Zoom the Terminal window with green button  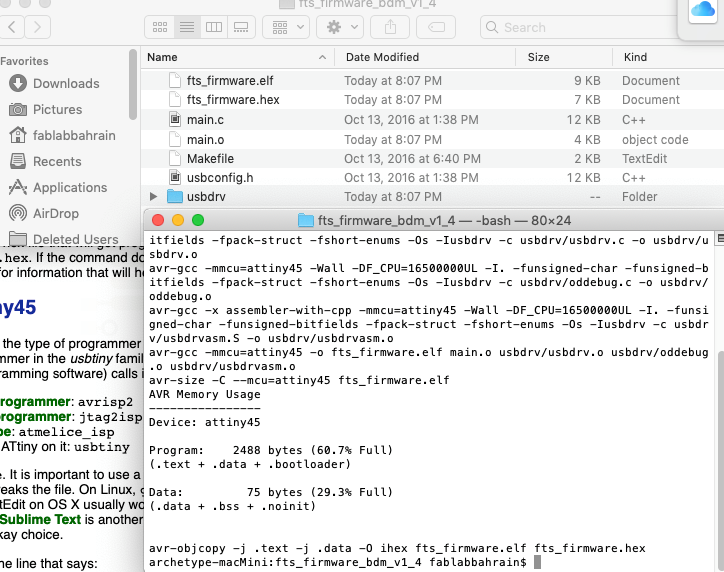[198, 220]
